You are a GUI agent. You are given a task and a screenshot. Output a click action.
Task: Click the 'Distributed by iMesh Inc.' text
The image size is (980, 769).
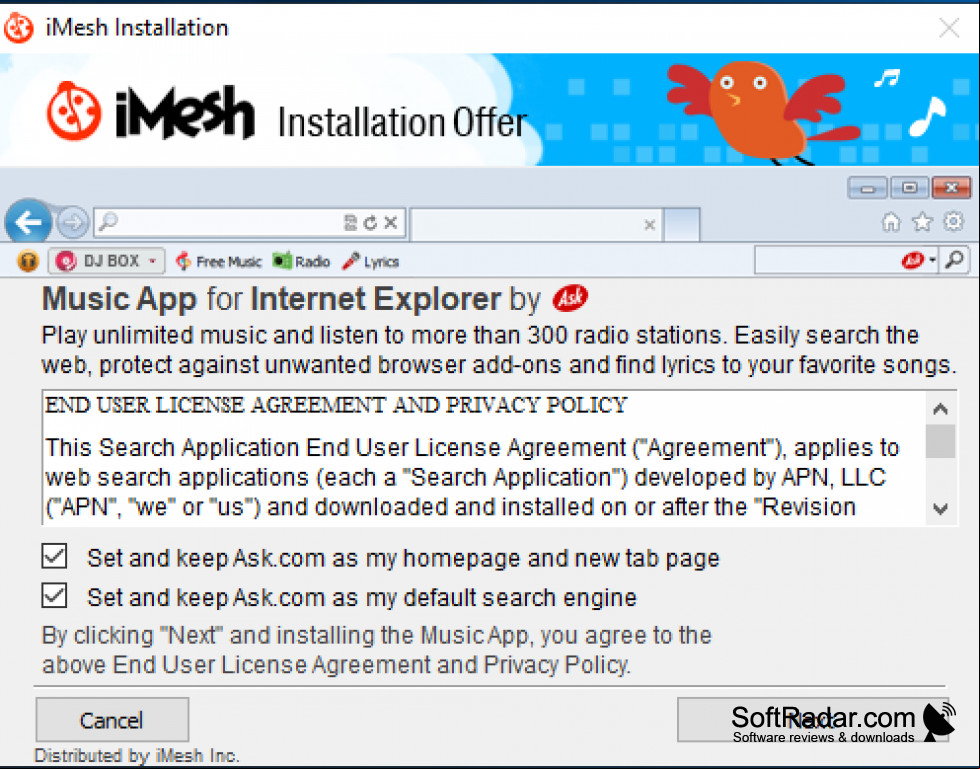click(137, 755)
